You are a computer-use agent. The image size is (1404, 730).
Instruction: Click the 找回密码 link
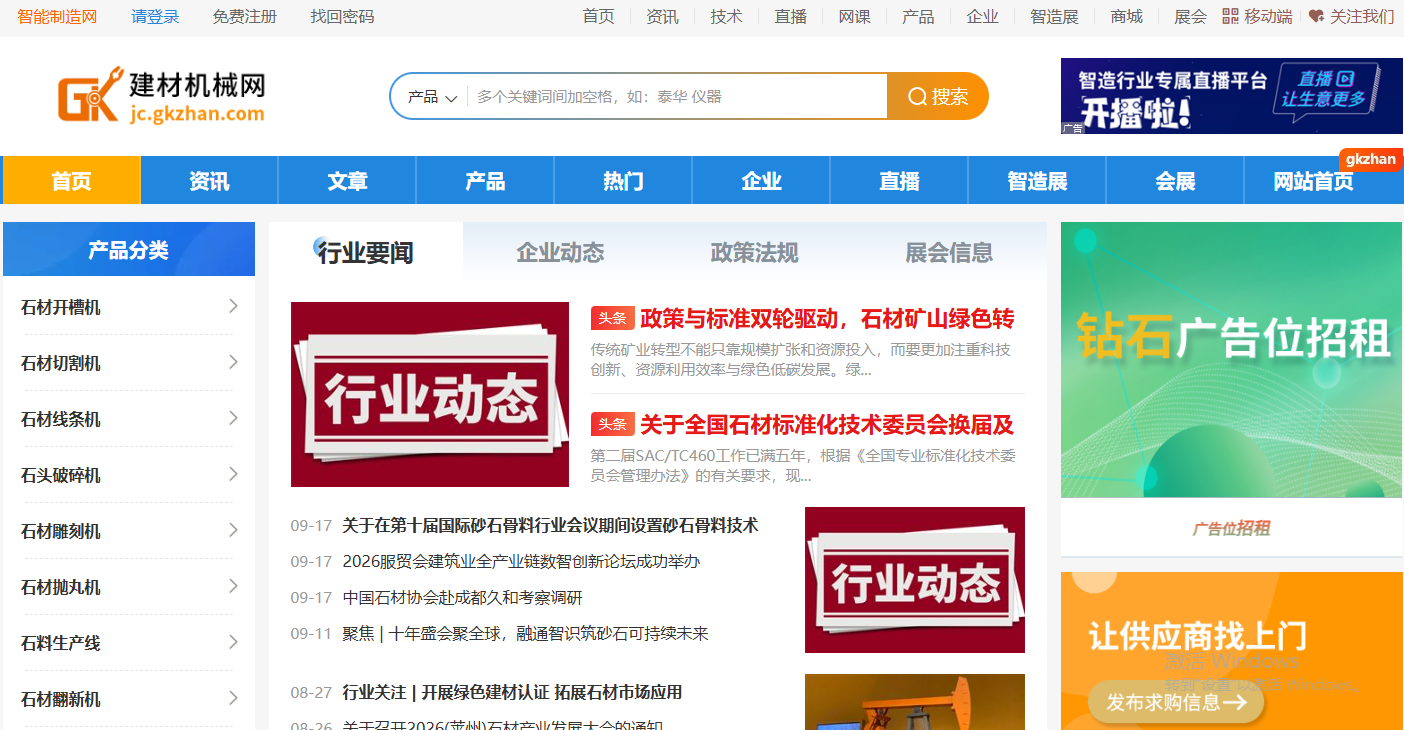(x=342, y=16)
